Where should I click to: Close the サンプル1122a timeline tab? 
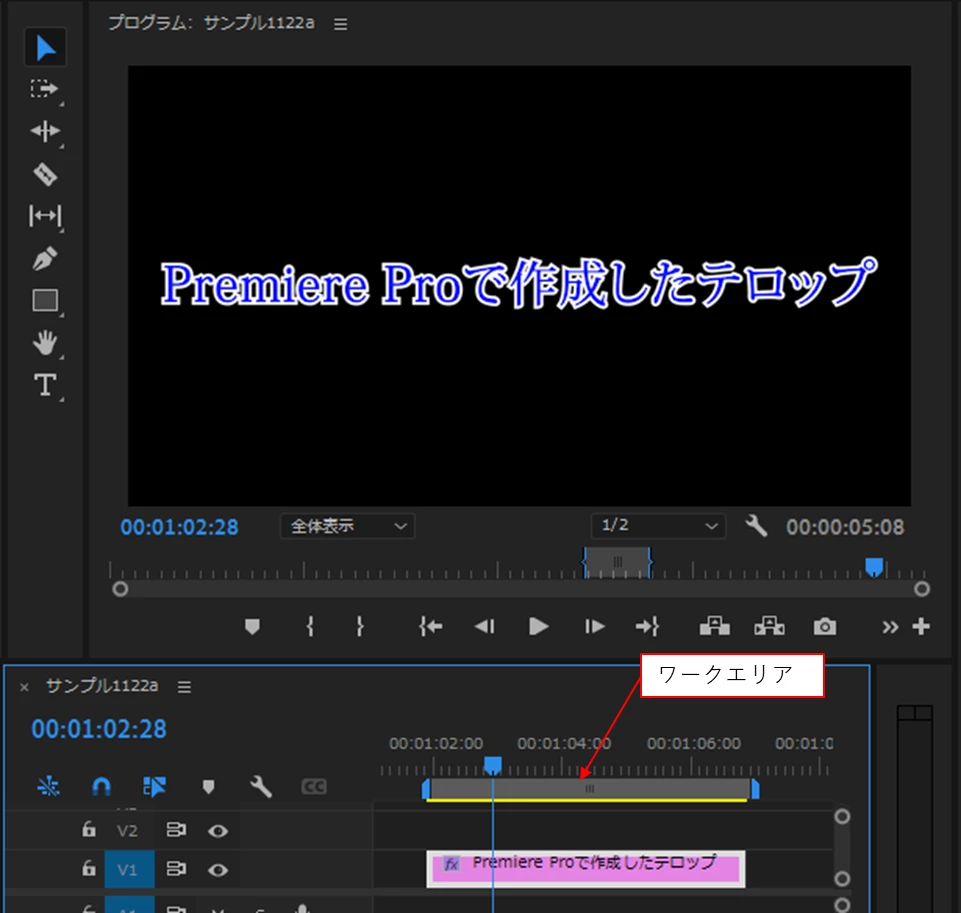25,687
